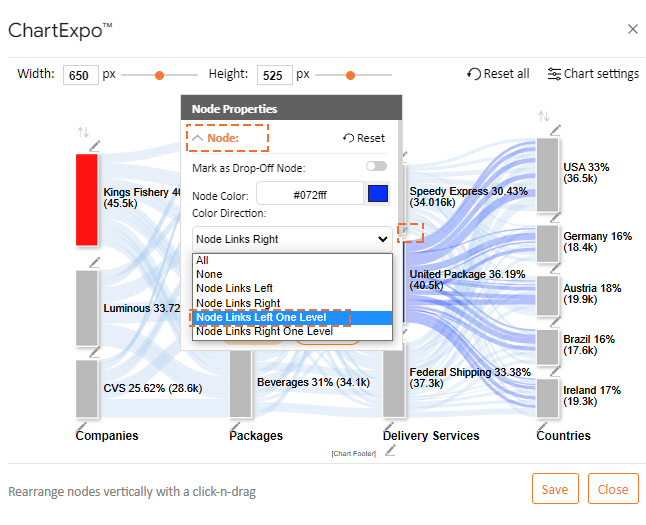The height and width of the screenshot is (525, 646).
Task: Click the sort arrows above Countries column
Action: point(544,116)
